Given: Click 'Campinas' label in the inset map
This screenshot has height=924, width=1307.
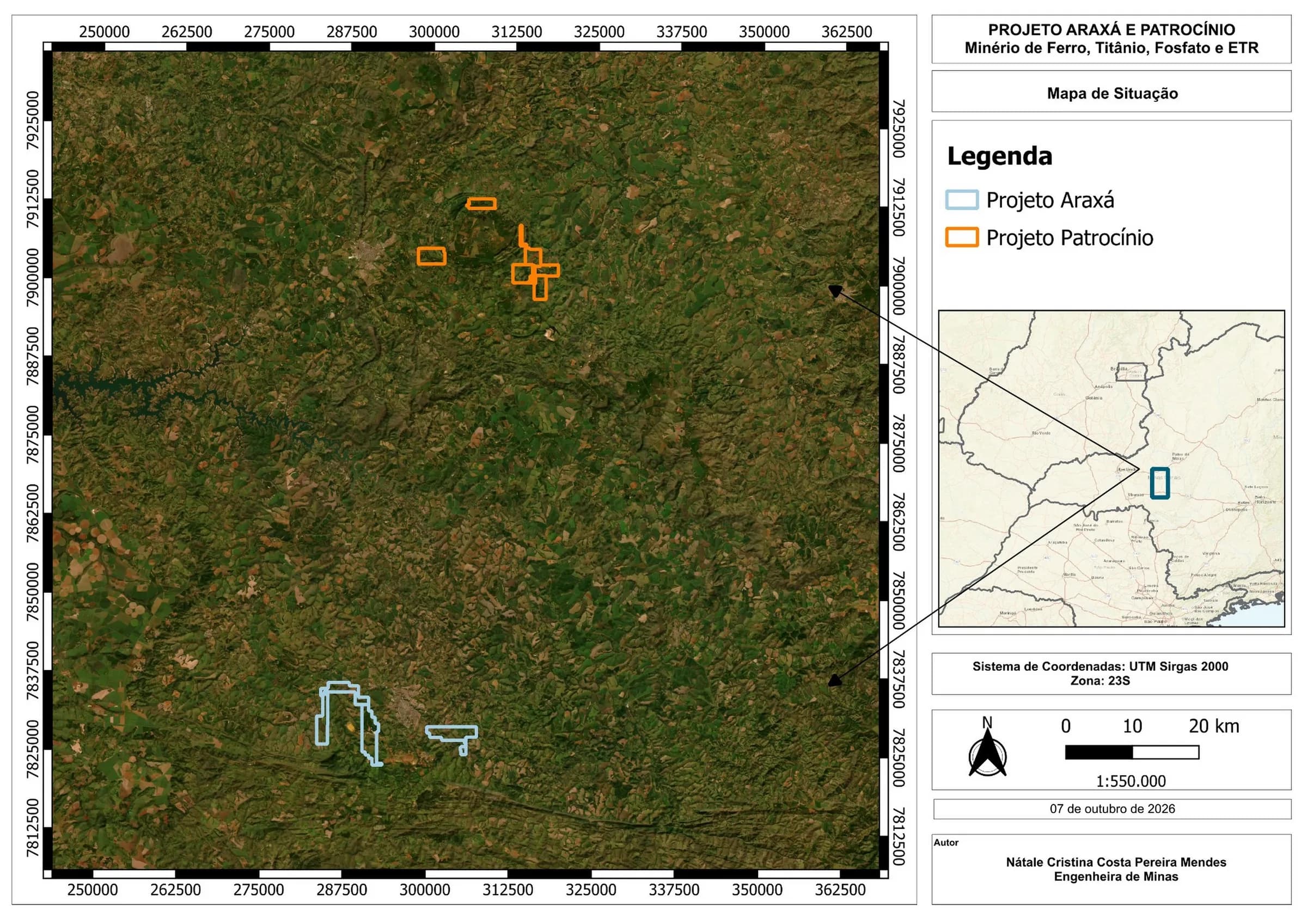Looking at the screenshot, I should coord(1142,598).
